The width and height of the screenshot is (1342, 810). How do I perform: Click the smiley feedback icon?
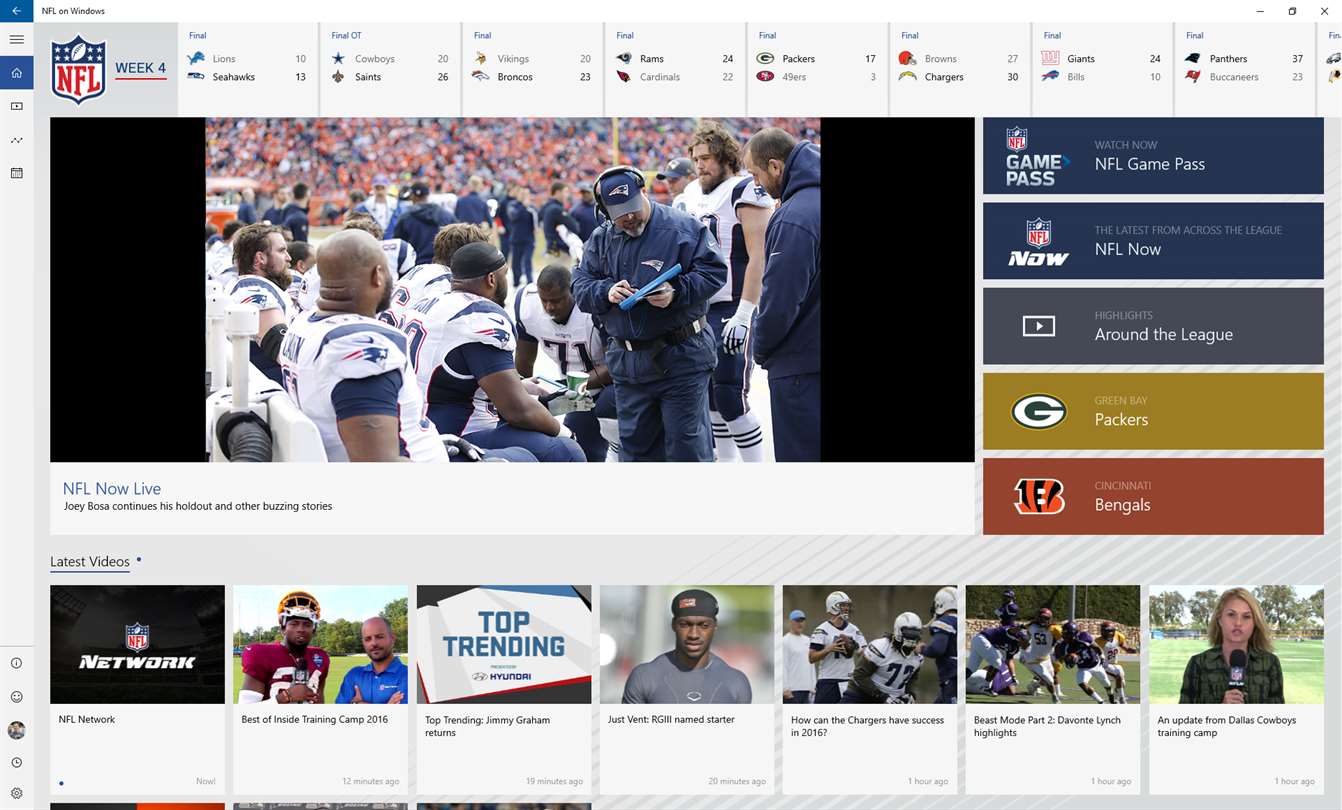pyautogui.click(x=16, y=697)
